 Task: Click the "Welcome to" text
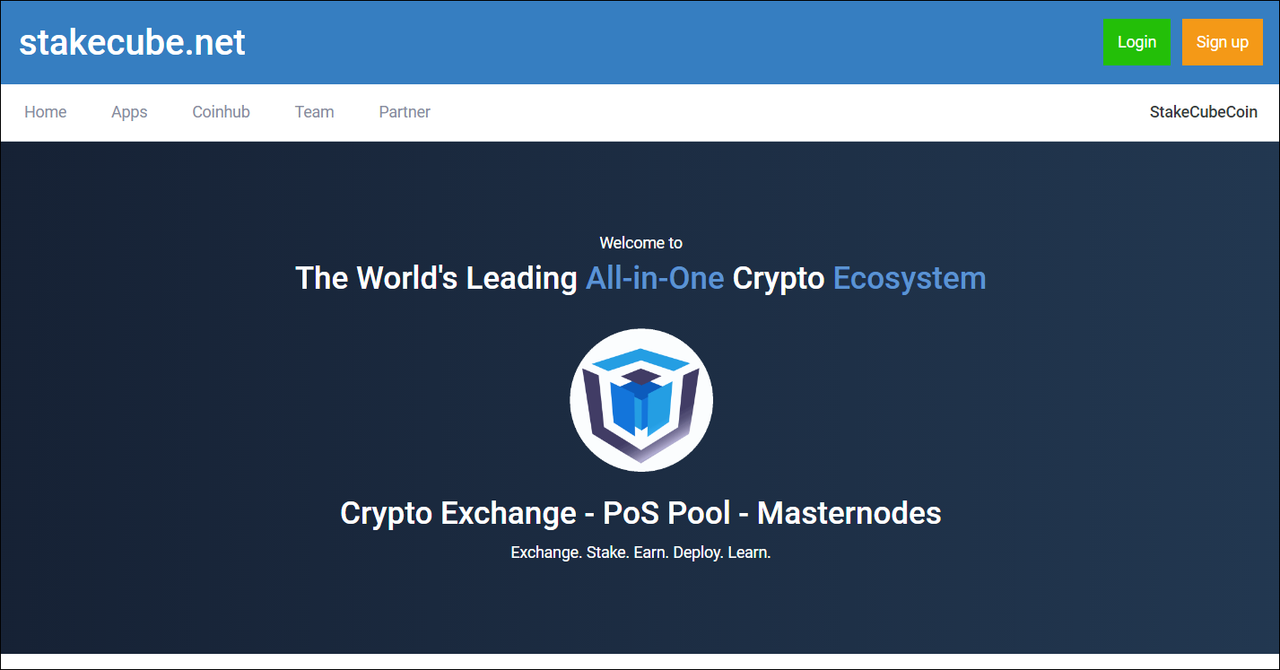point(641,243)
